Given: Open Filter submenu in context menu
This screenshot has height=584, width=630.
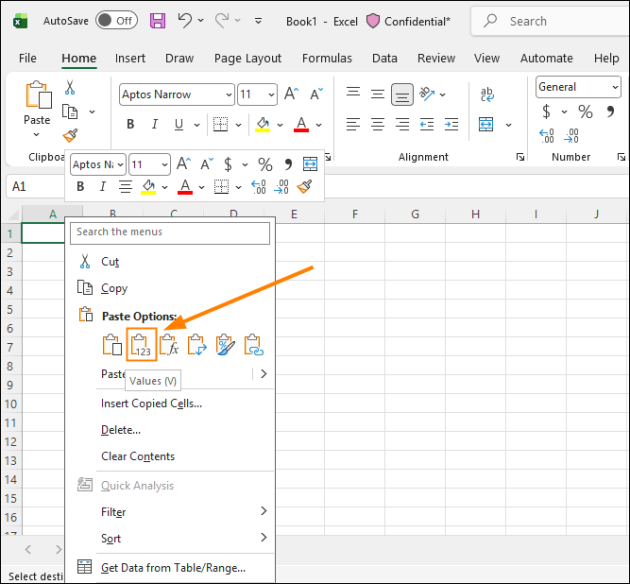Looking at the screenshot, I should [x=170, y=512].
